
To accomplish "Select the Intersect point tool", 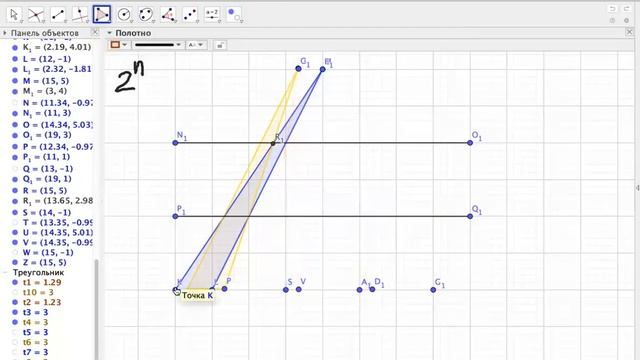I will 36,15.
